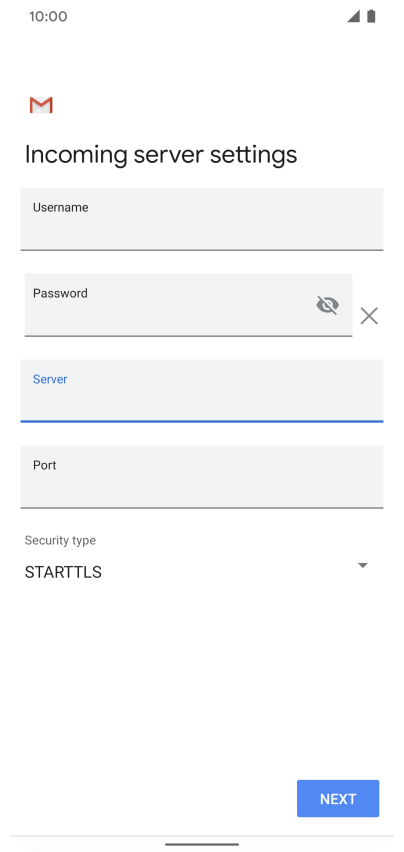The height and width of the screenshot is (852, 404).
Task: Click the Username field label text
Action: point(61,207)
